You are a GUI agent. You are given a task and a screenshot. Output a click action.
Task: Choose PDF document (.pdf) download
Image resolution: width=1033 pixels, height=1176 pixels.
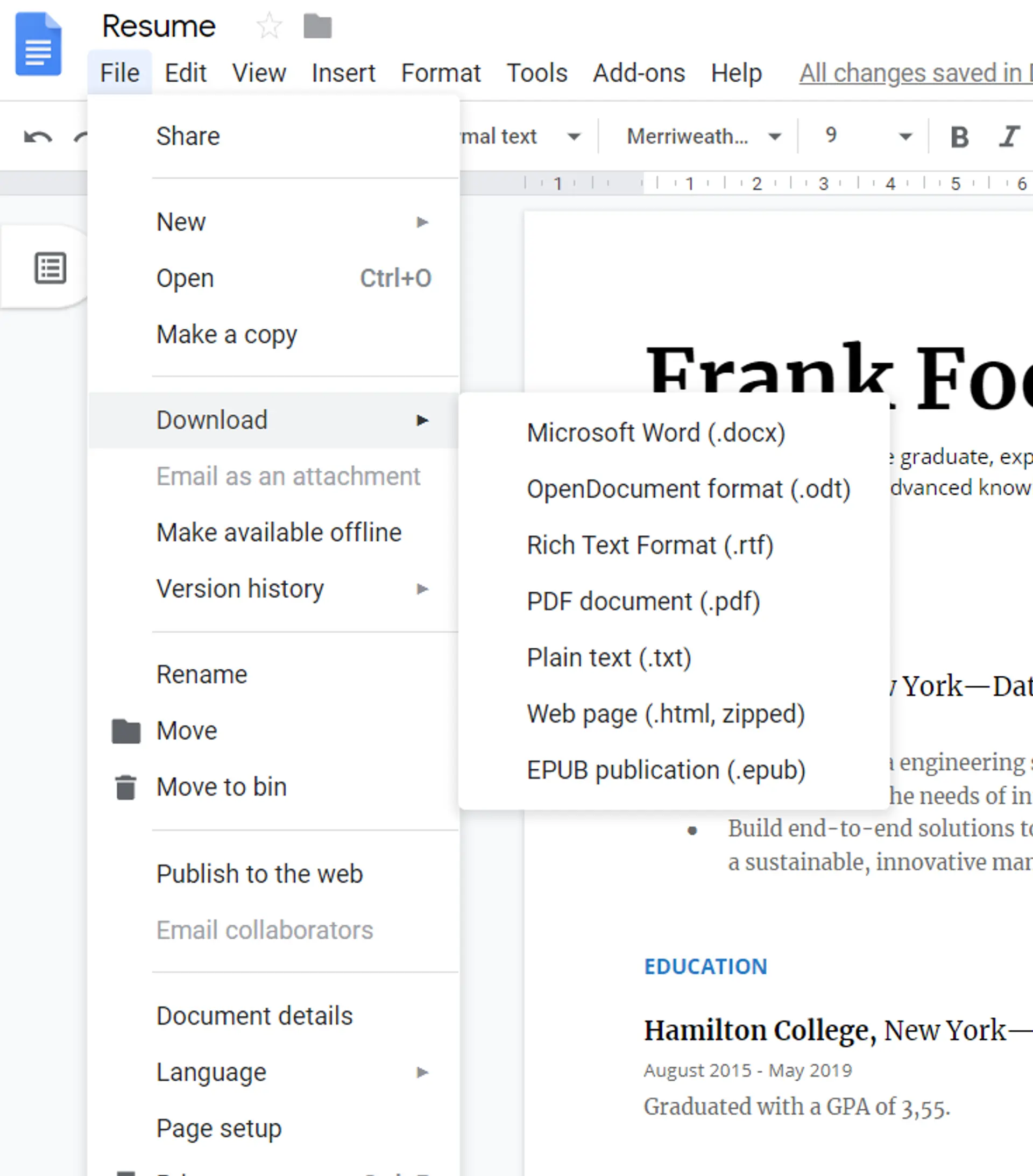[x=643, y=601]
